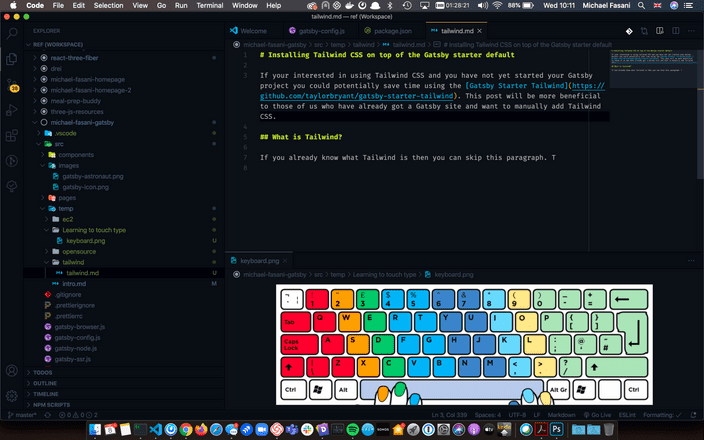Click the master branch status bar item
This screenshot has height=440, width=704.
22,415
